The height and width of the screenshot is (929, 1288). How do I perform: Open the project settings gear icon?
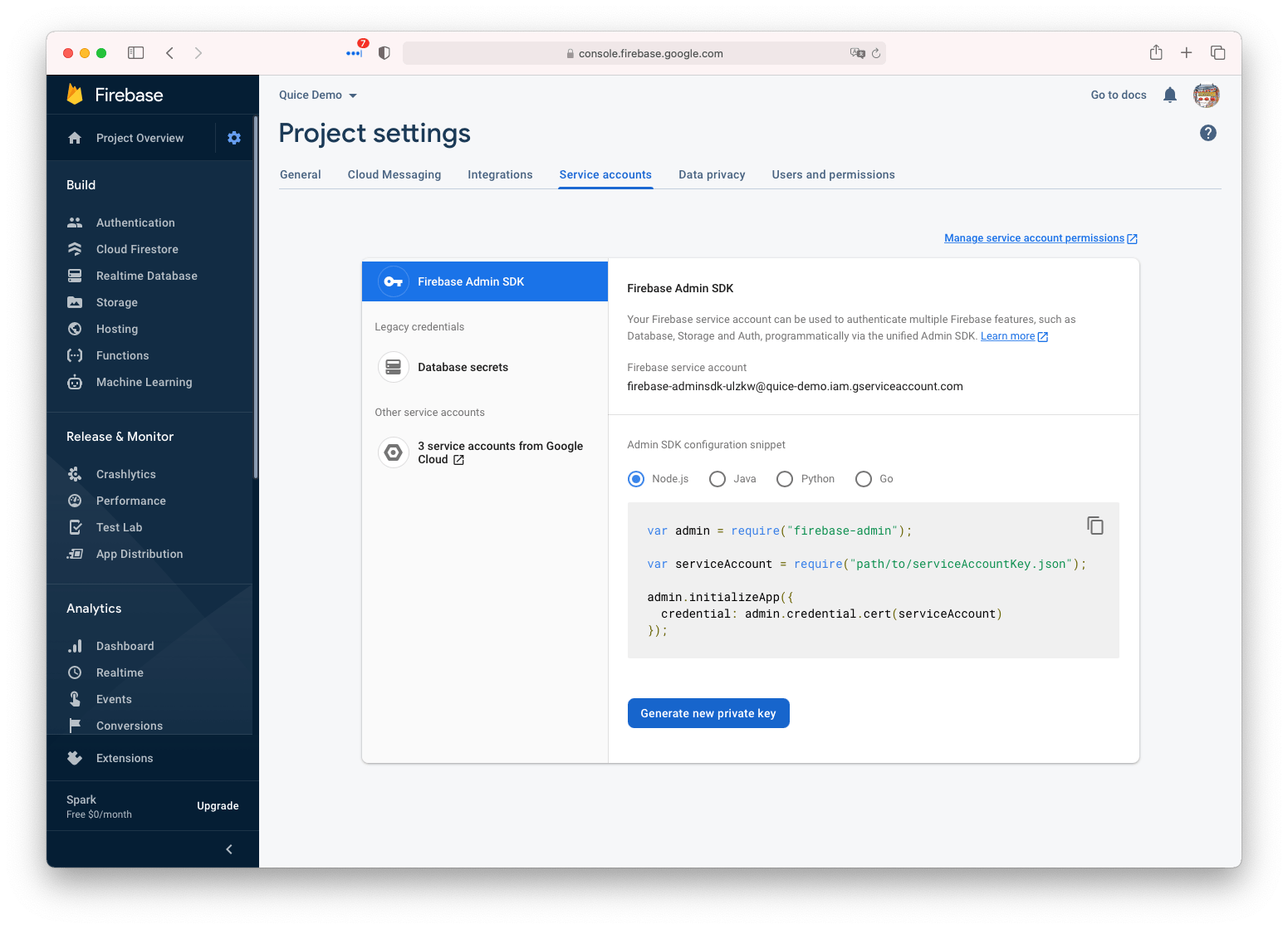pos(234,138)
